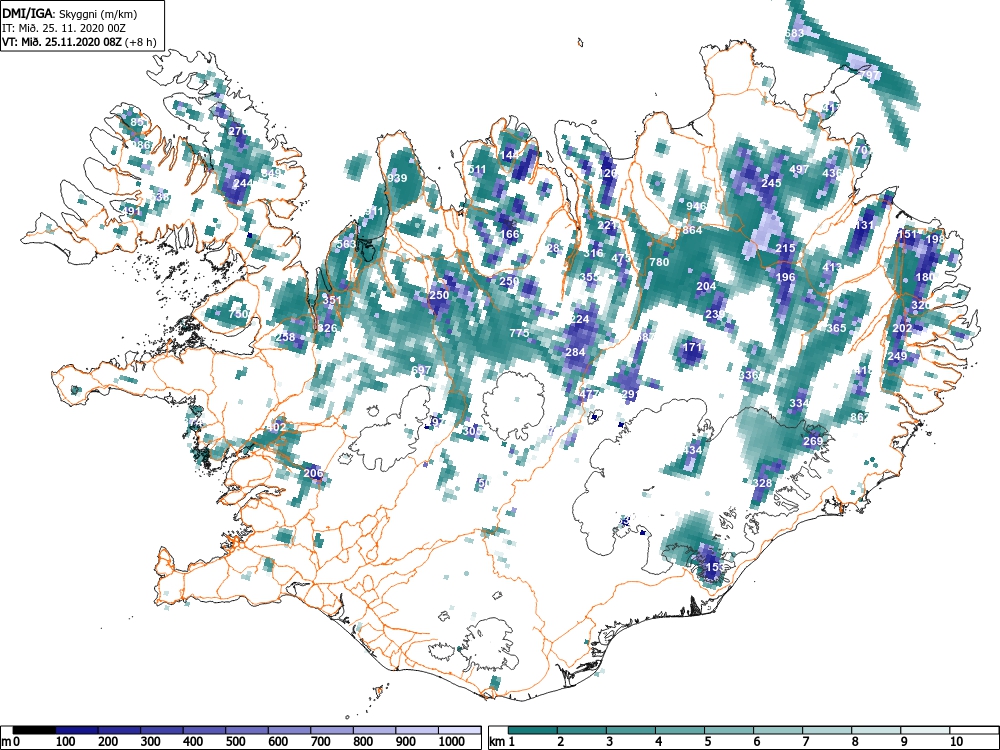Click the "500" meter legend label
The height and width of the screenshot is (750, 1000).
tap(235, 742)
